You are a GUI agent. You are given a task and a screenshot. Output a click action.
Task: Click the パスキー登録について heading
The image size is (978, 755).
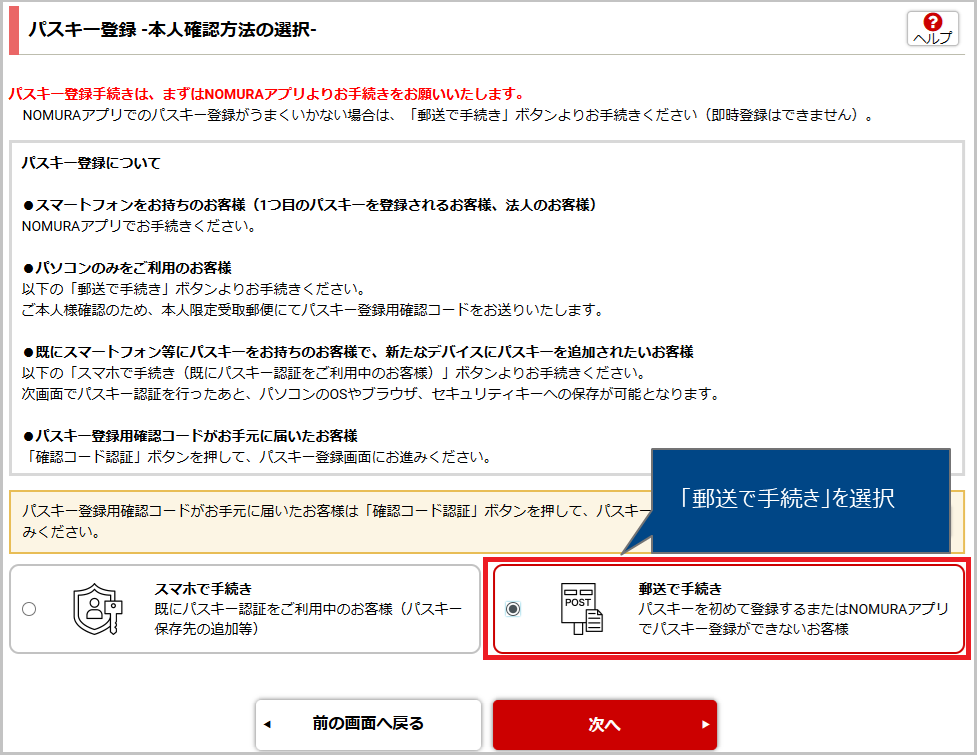pos(91,162)
